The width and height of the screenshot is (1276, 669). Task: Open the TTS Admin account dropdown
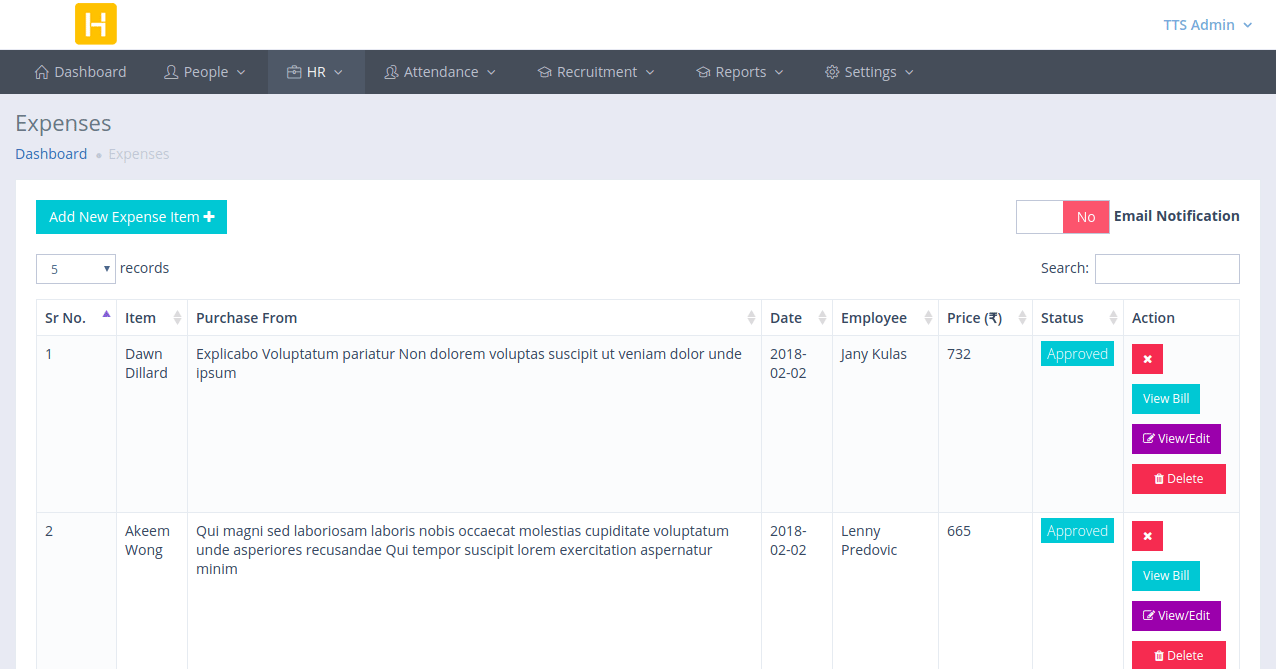pos(1199,24)
